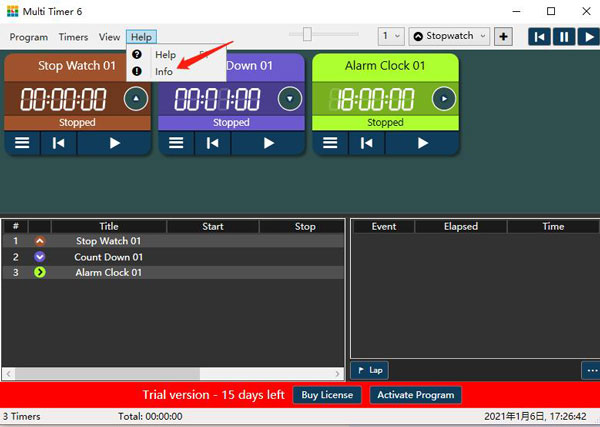Click green alarm icon in row 3
The image size is (600, 427).
click(x=40, y=272)
